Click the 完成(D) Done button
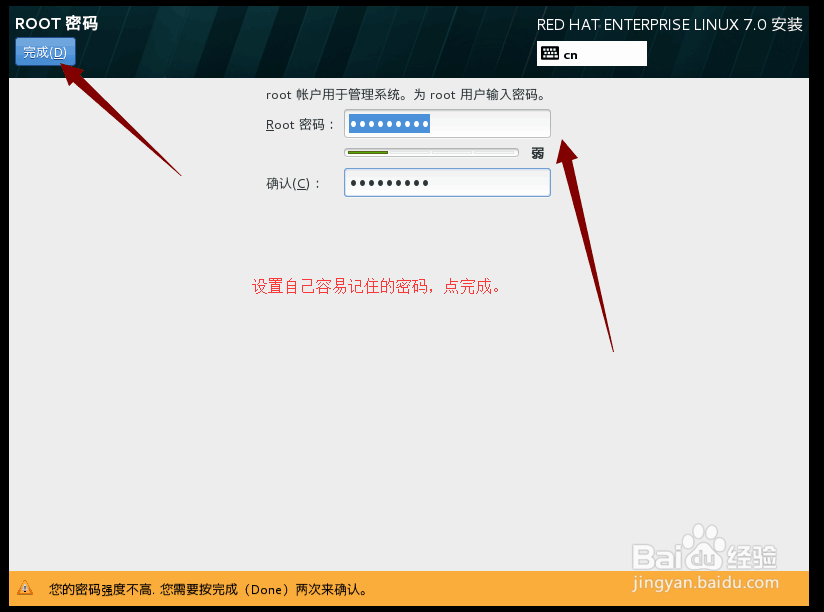 [45, 52]
